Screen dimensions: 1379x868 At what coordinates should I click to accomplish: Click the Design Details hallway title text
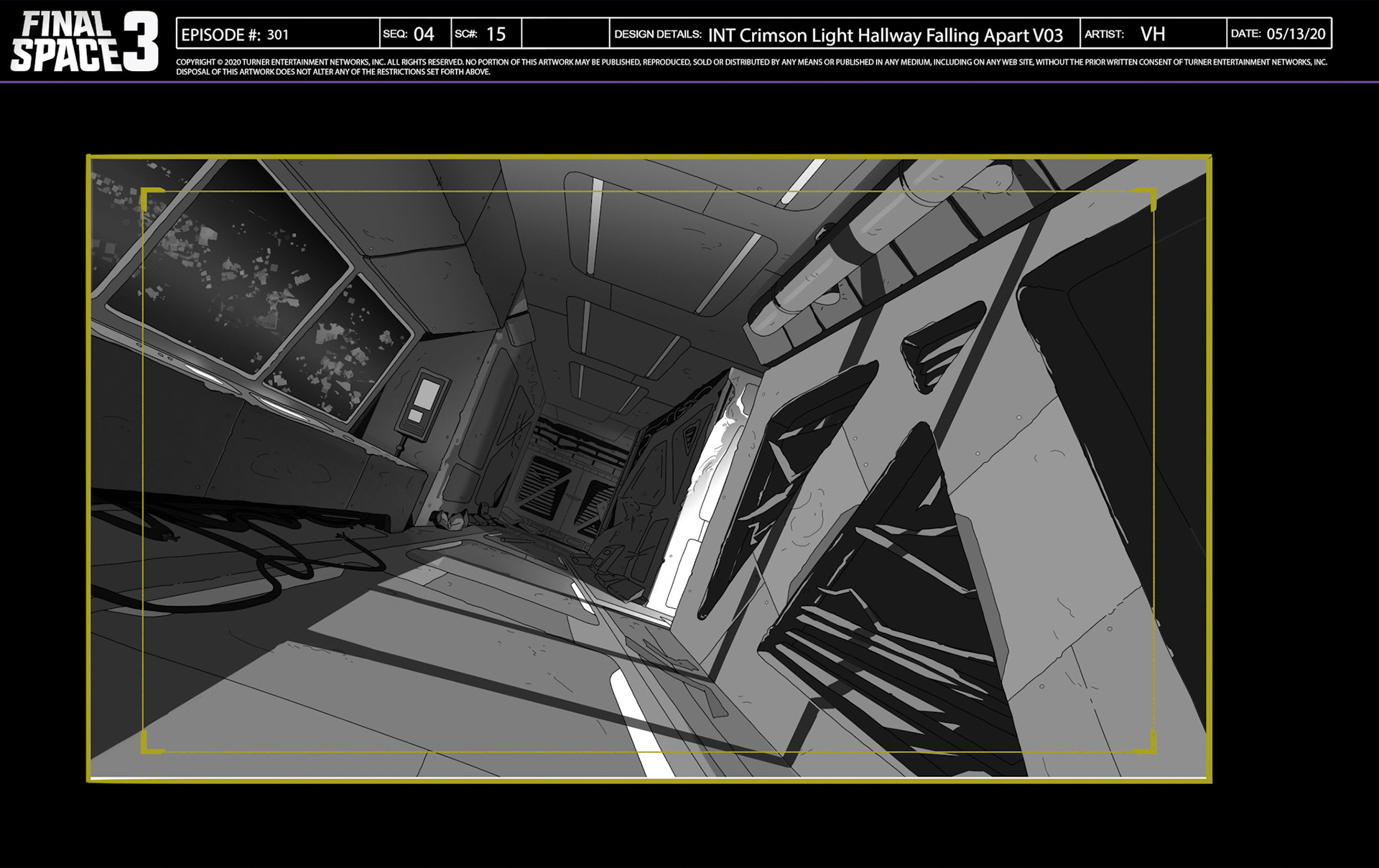pyautogui.click(x=885, y=35)
